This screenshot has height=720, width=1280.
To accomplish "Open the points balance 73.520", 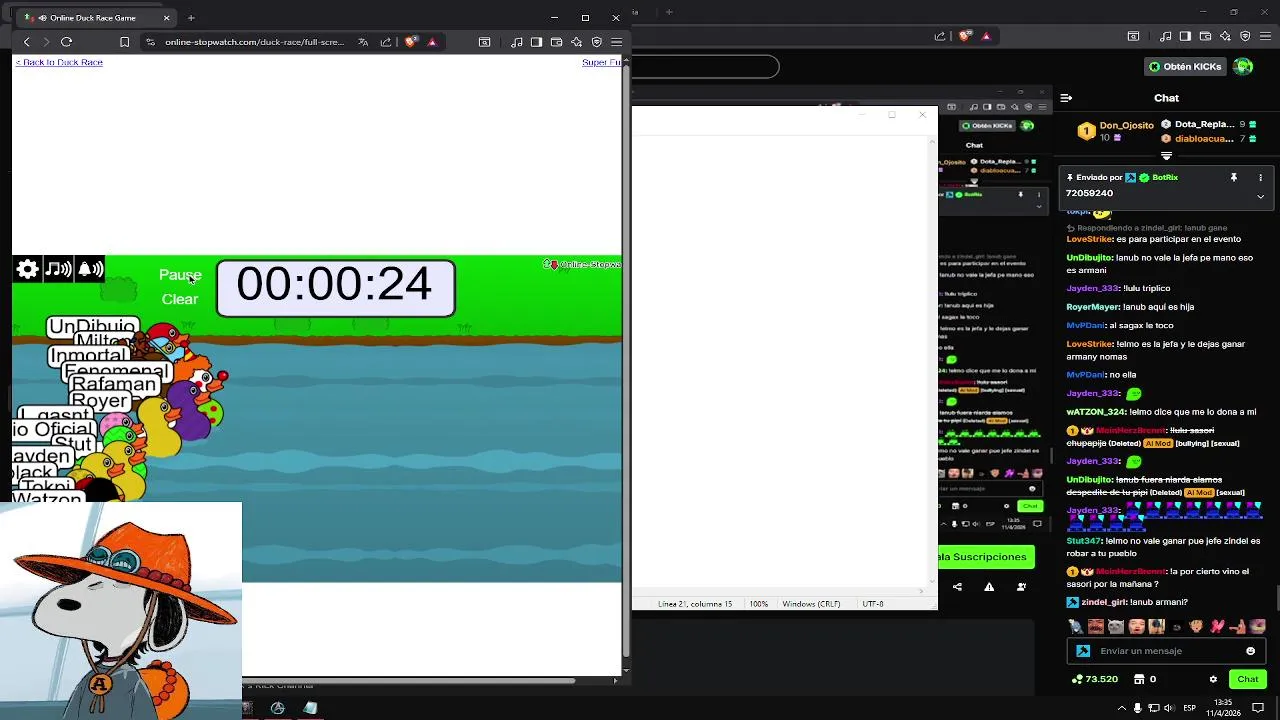I will coord(1094,679).
